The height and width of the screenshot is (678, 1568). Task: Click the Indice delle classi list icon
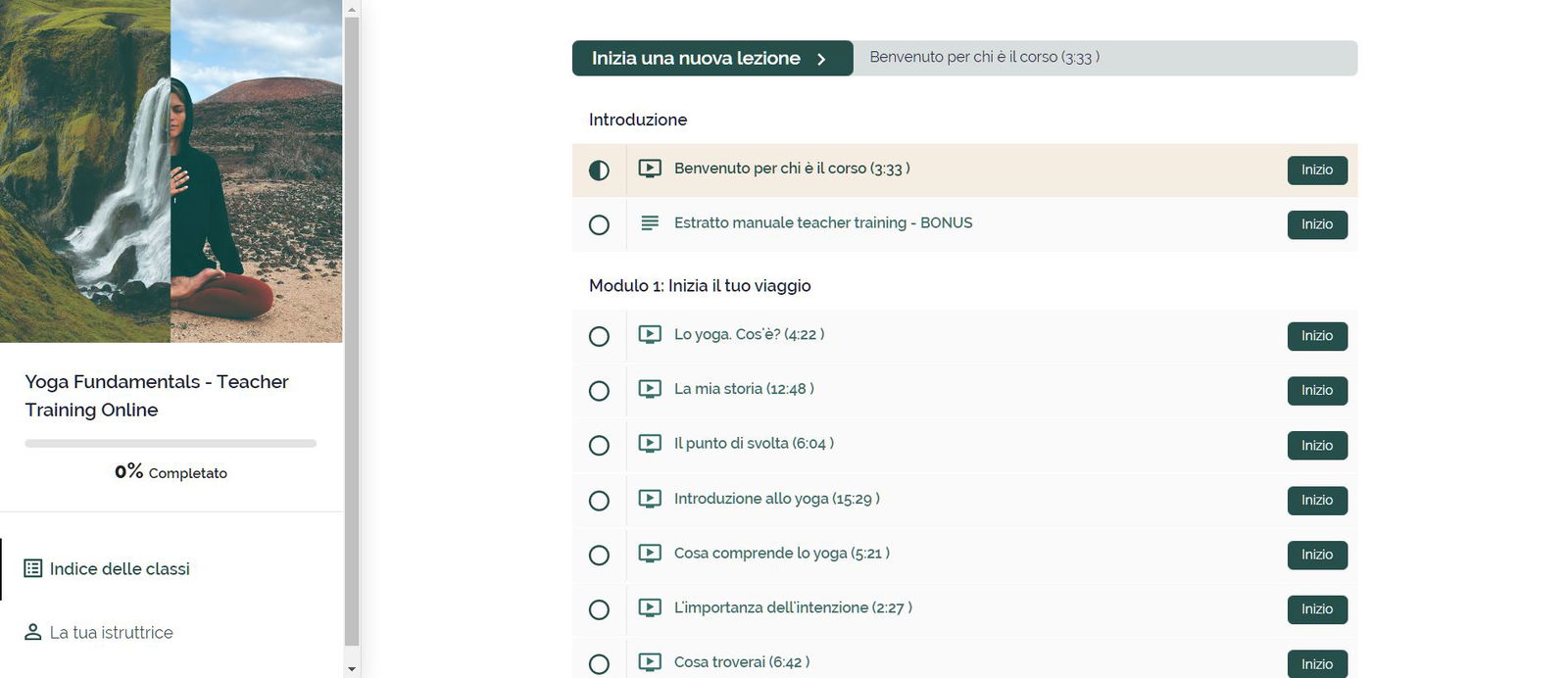coord(33,568)
